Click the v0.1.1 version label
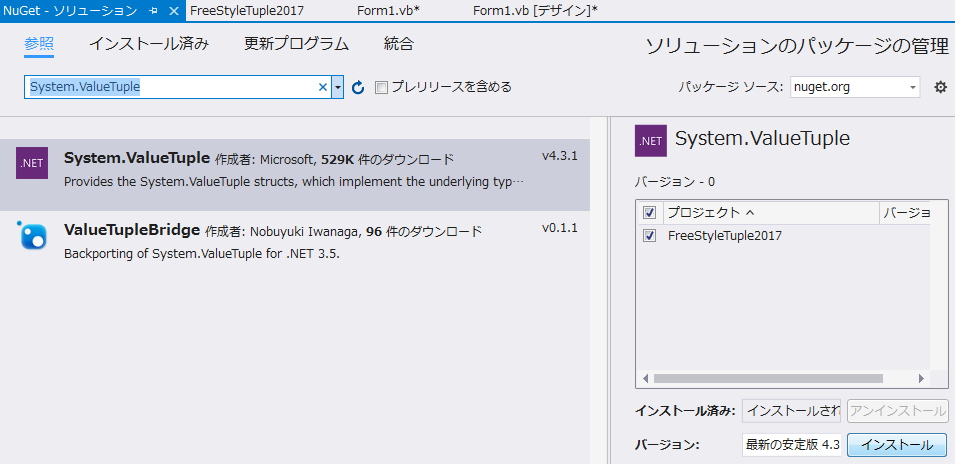This screenshot has height=464, width=955. [x=560, y=228]
